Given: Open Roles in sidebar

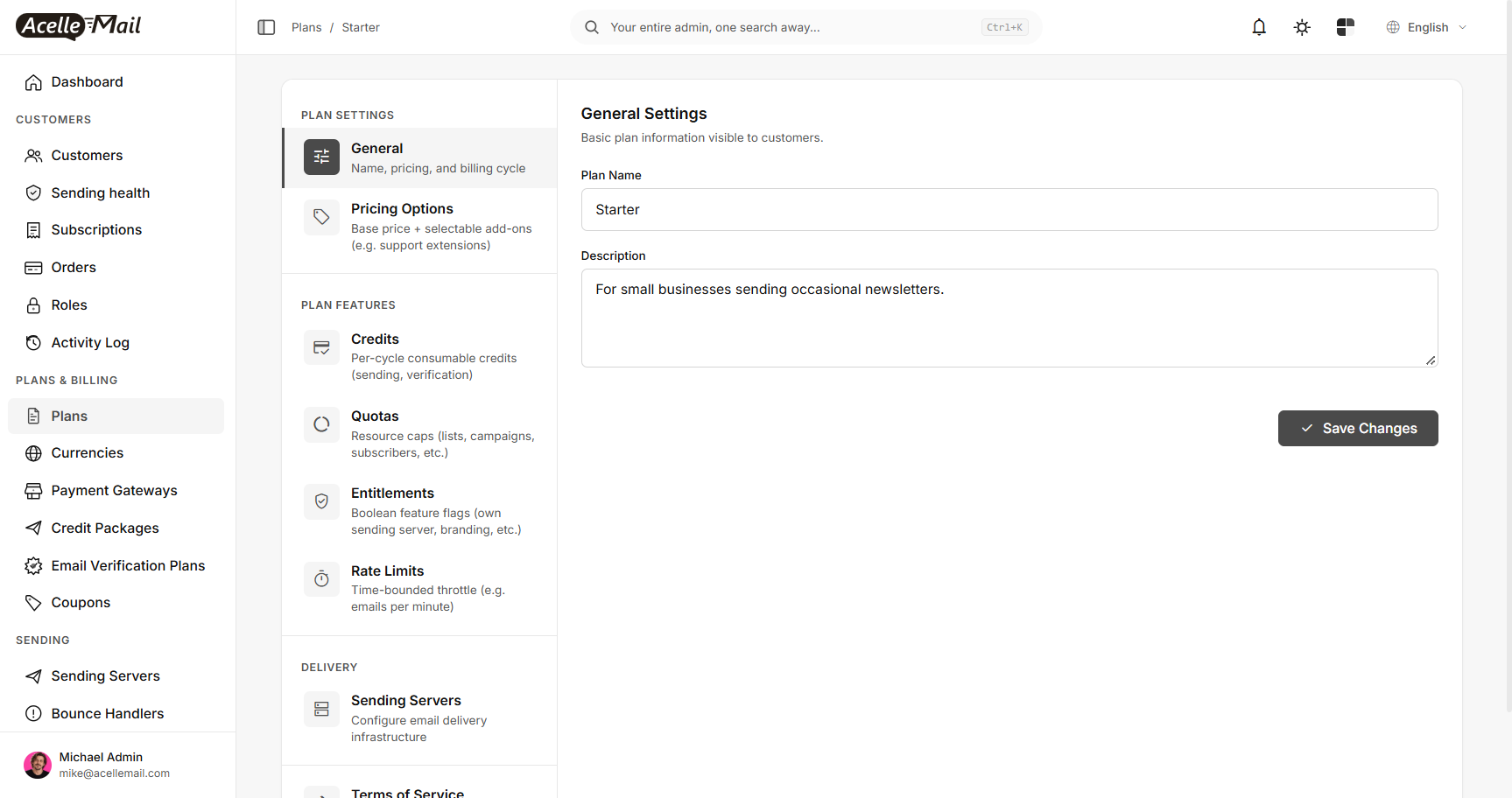Looking at the screenshot, I should point(116,305).
